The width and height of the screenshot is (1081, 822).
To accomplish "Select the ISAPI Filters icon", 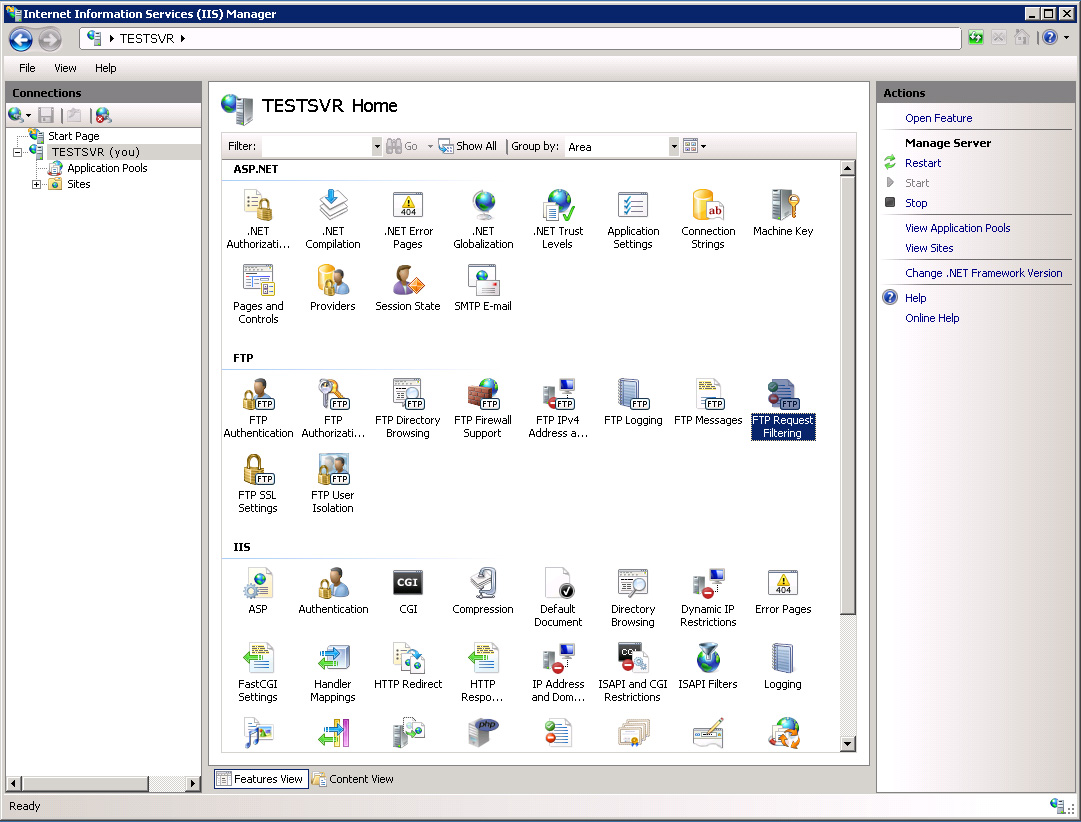I will tap(708, 666).
